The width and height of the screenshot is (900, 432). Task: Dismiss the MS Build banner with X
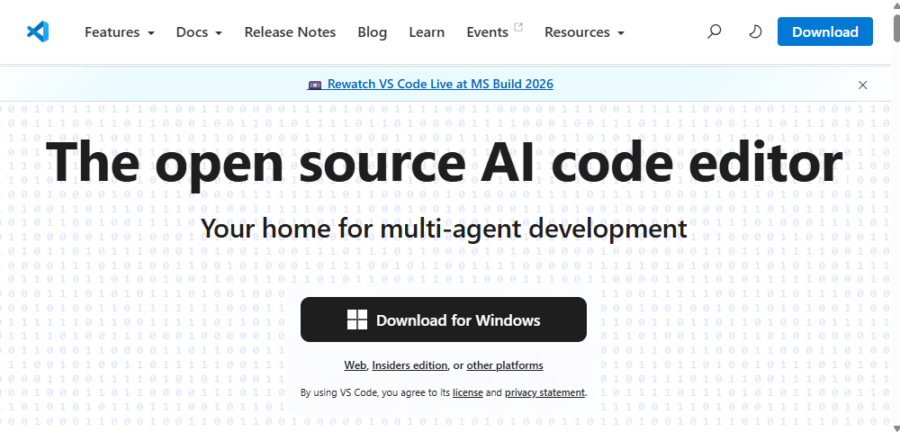(x=862, y=85)
